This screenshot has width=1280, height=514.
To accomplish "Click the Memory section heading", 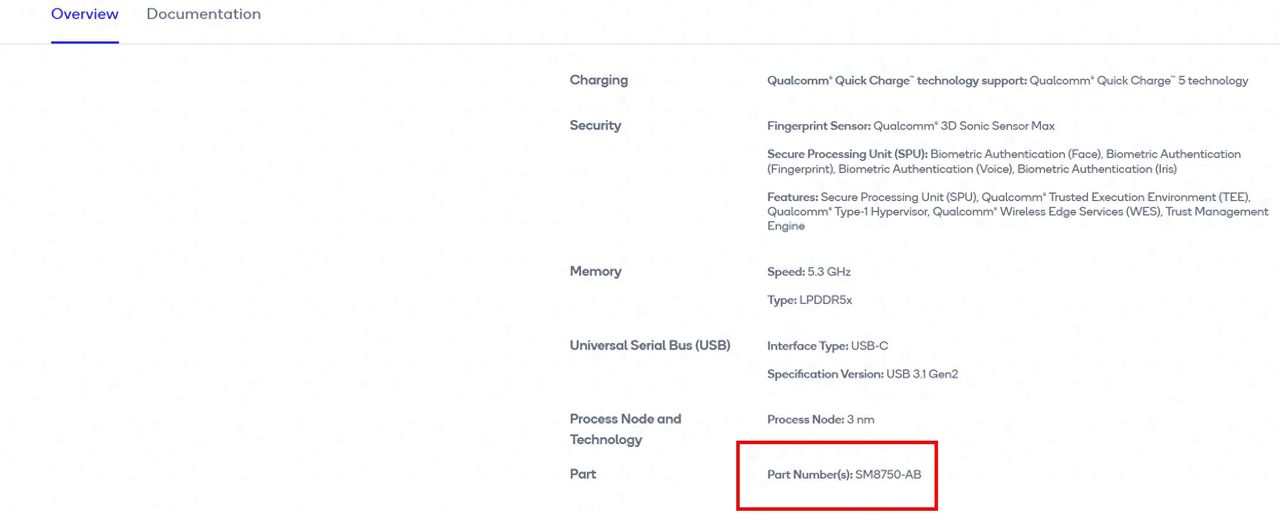I will 595,271.
